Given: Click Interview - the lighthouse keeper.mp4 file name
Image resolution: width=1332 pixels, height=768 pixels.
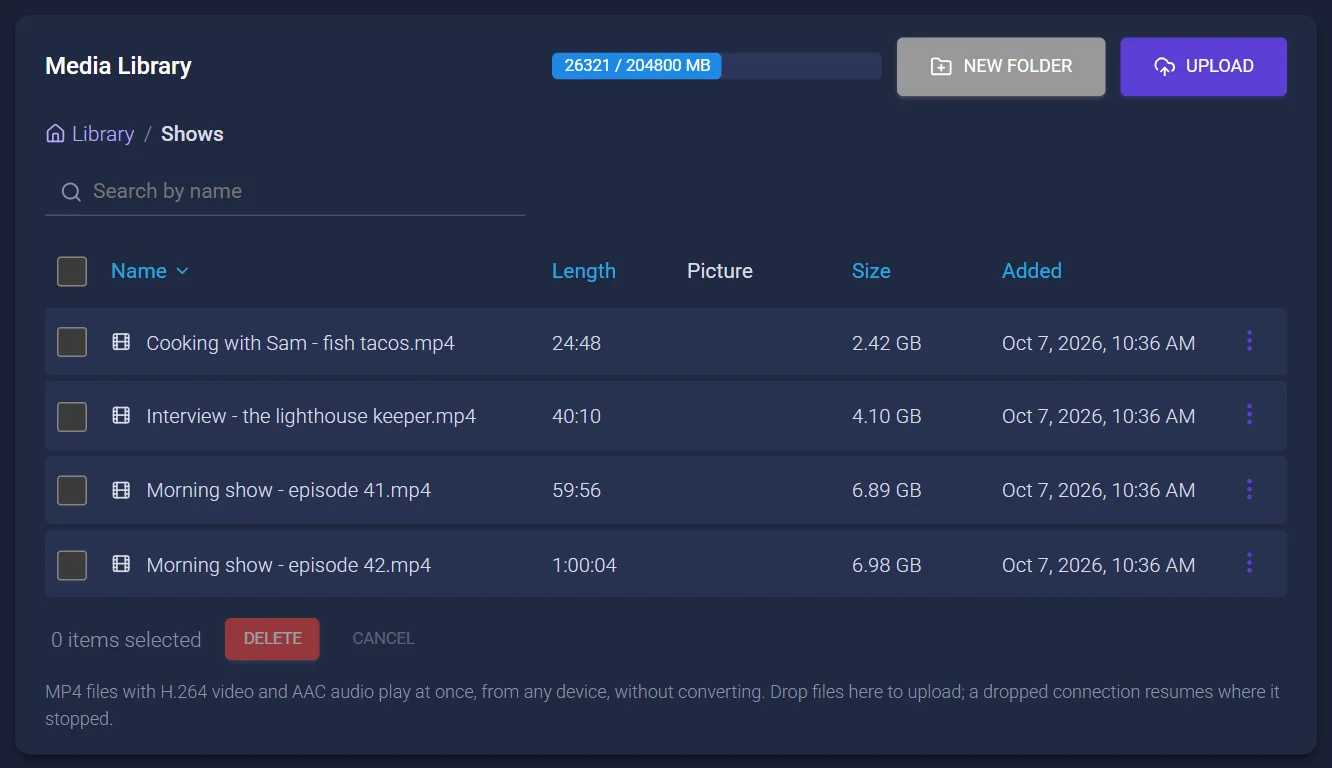Looking at the screenshot, I should coord(311,416).
